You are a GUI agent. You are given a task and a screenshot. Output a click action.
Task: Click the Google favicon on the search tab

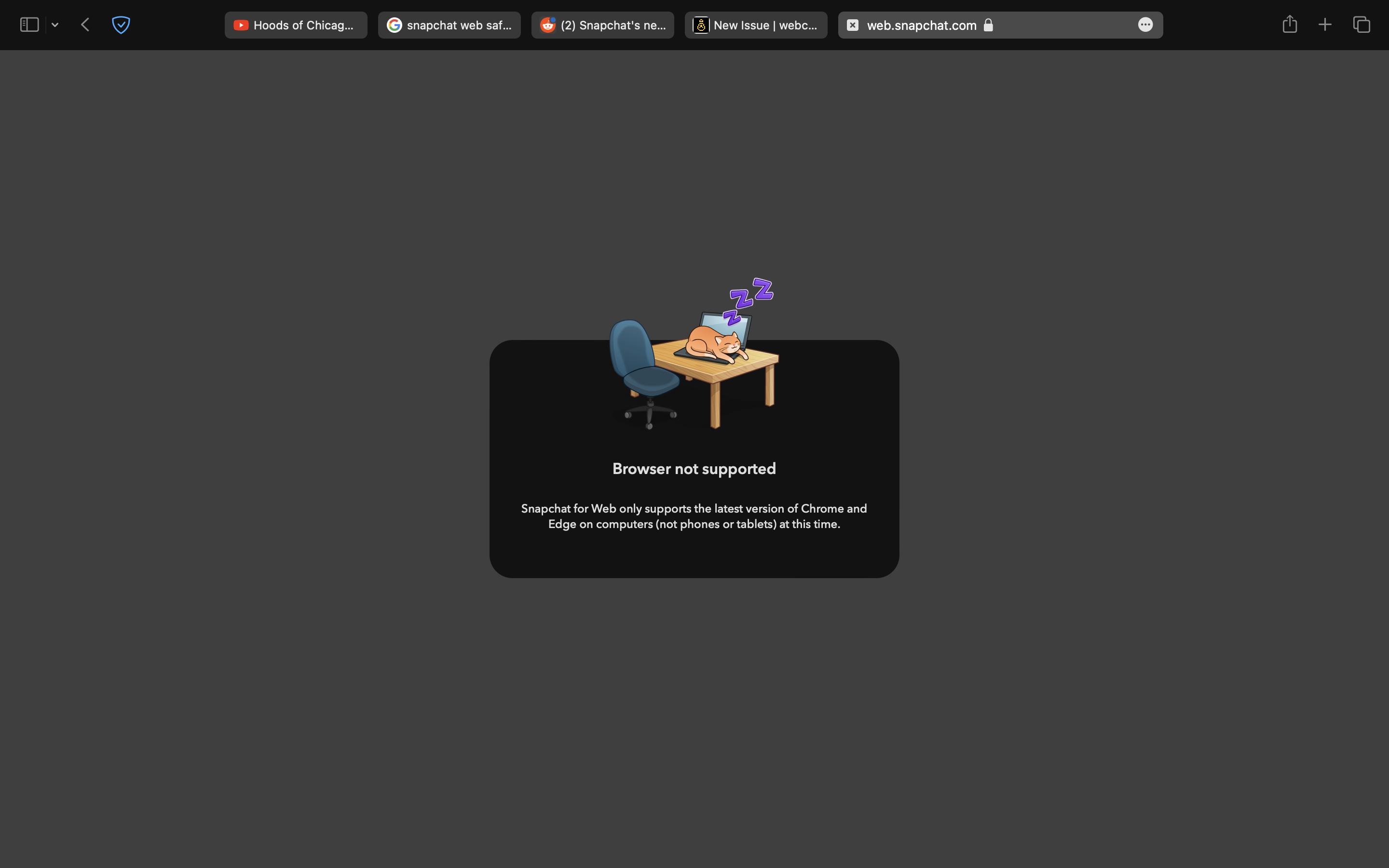pyautogui.click(x=395, y=25)
